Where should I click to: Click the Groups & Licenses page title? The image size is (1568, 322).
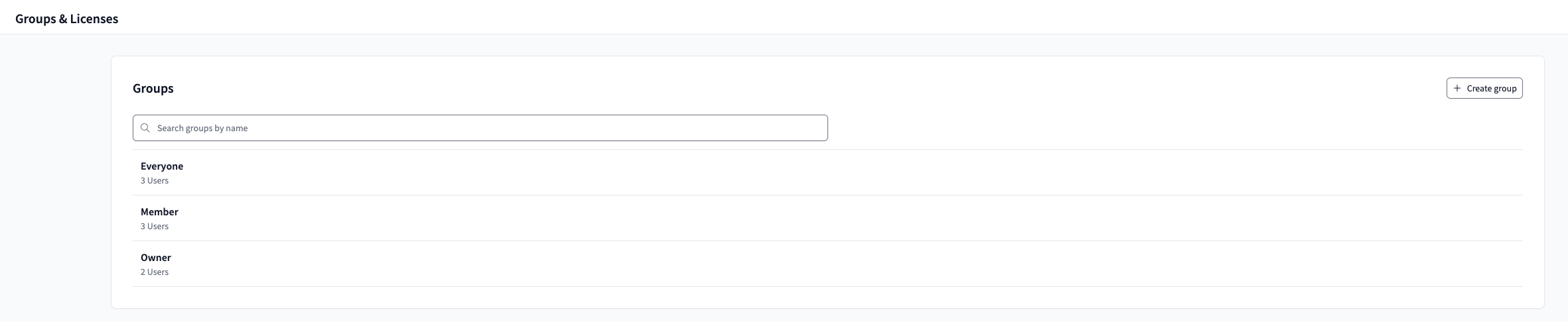click(66, 19)
